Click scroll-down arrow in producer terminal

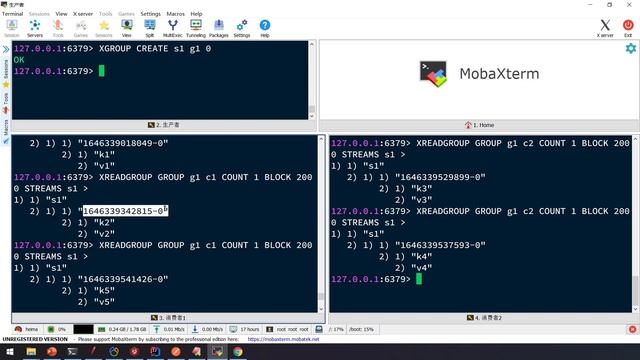coord(312,116)
